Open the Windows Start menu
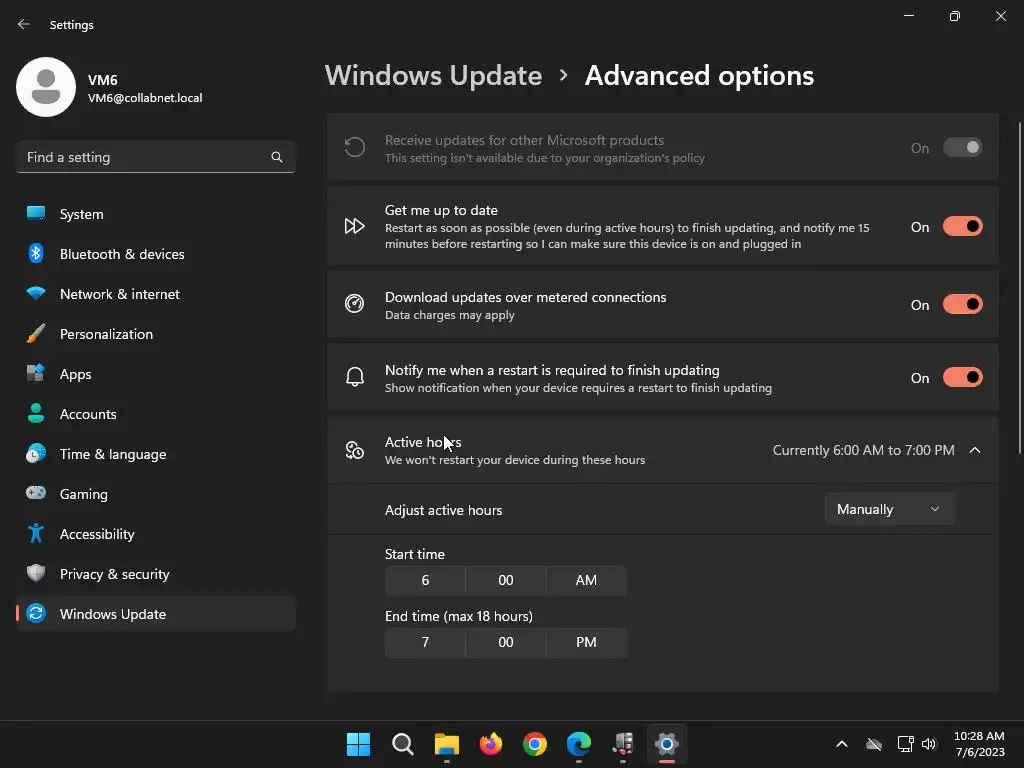This screenshot has height=768, width=1024. (358, 744)
